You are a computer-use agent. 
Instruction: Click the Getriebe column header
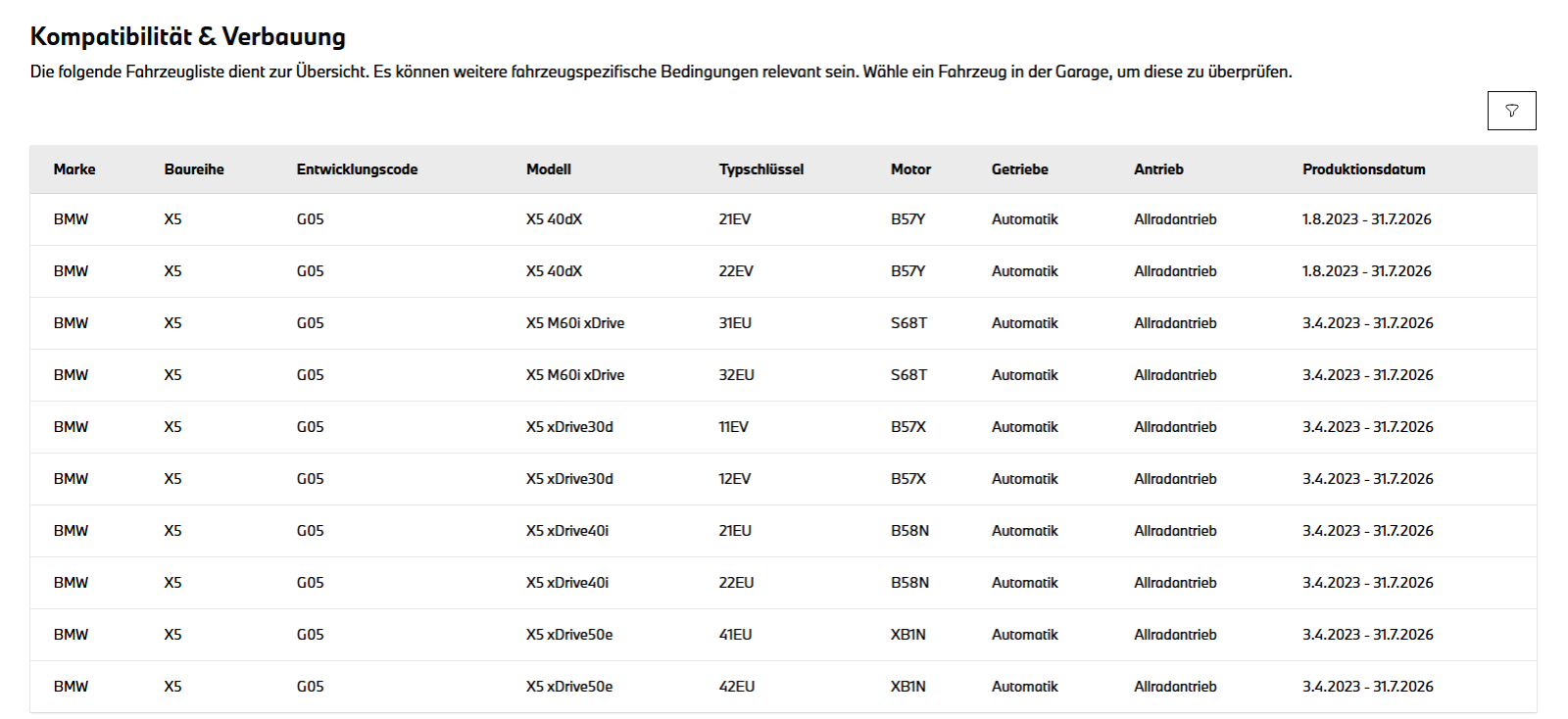[x=1019, y=169]
